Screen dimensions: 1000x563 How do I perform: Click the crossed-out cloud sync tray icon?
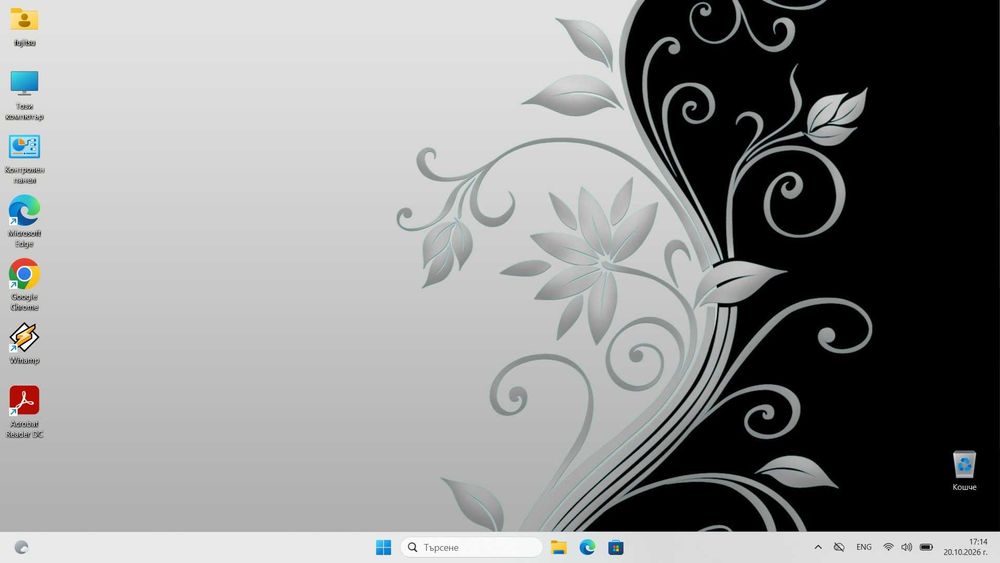(x=839, y=547)
